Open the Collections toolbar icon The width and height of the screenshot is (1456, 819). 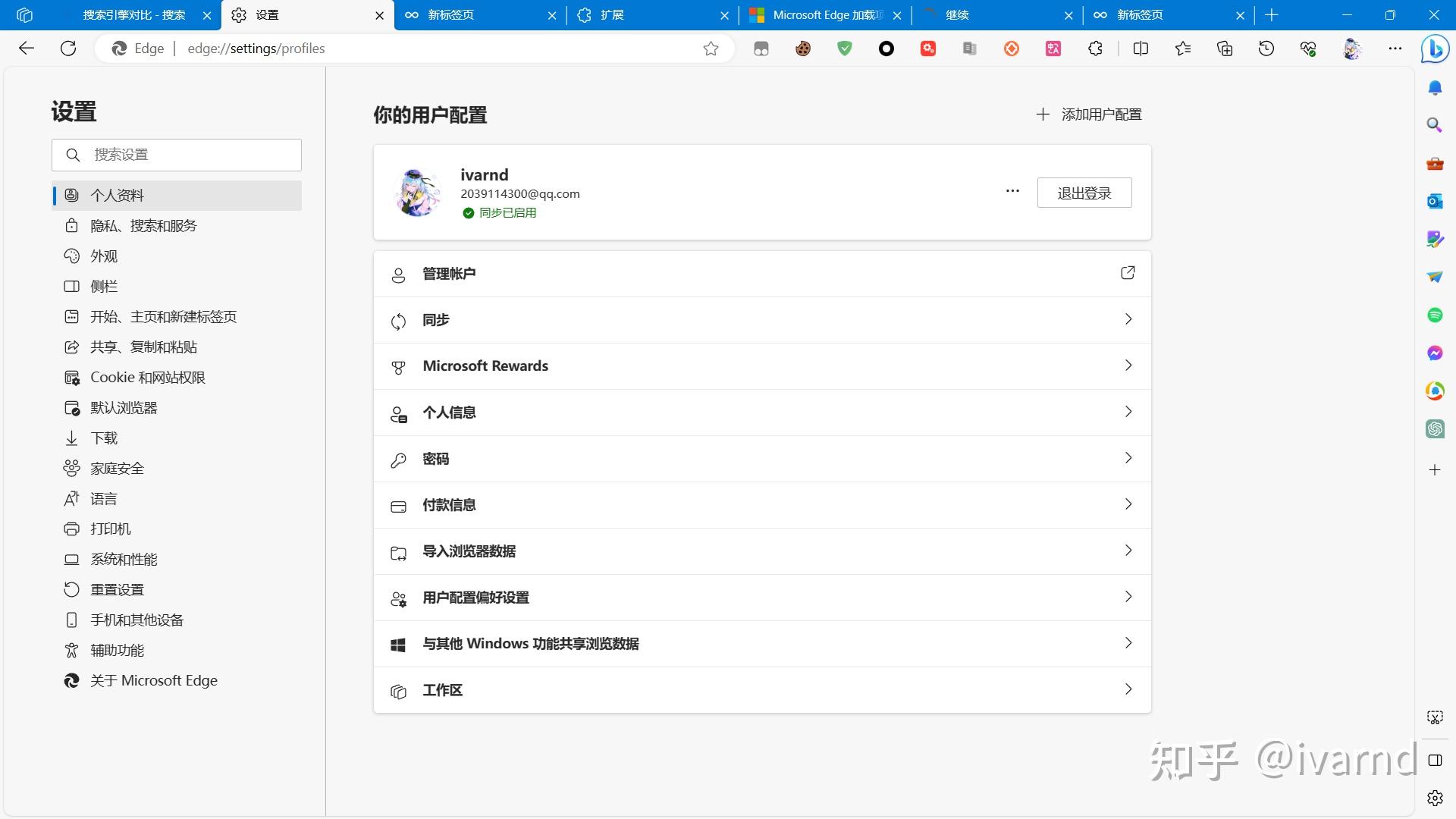tap(1225, 49)
